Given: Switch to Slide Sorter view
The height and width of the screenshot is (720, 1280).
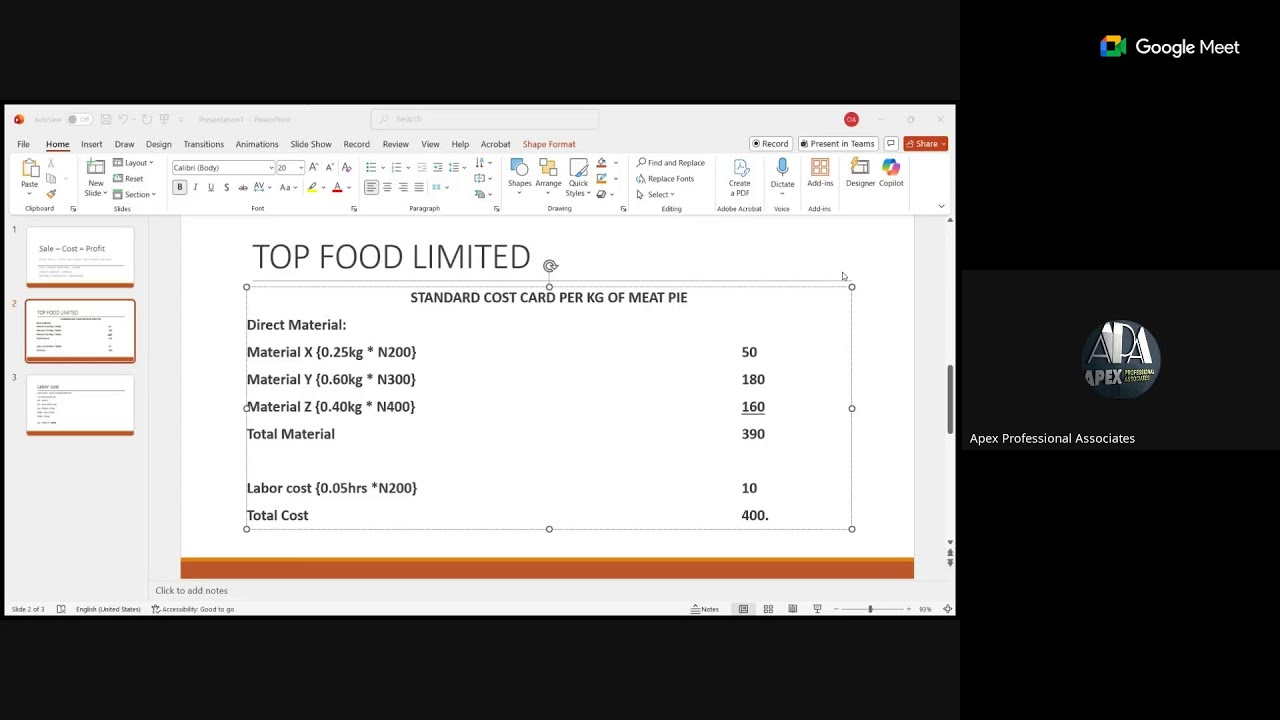Looking at the screenshot, I should pos(768,609).
